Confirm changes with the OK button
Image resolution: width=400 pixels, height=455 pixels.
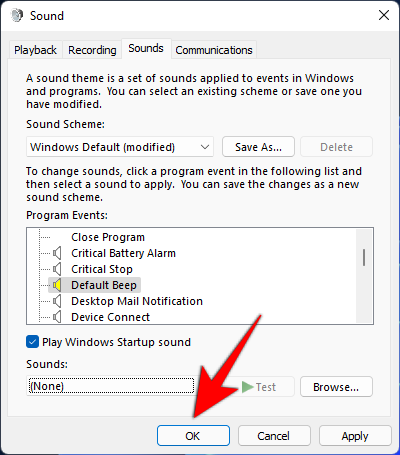pyautogui.click(x=193, y=436)
